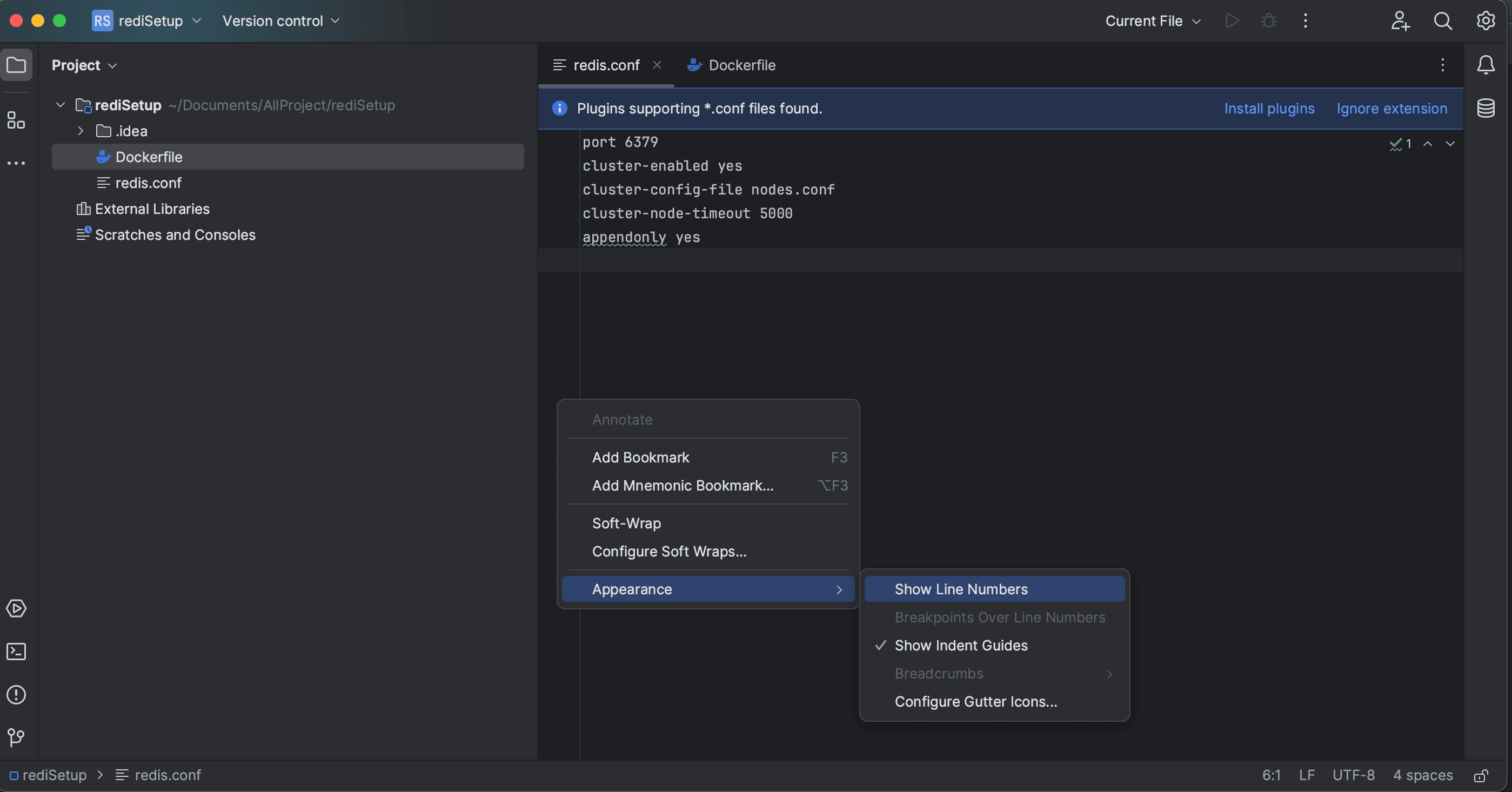
Task: Open the Notifications bell
Action: coord(1486,64)
